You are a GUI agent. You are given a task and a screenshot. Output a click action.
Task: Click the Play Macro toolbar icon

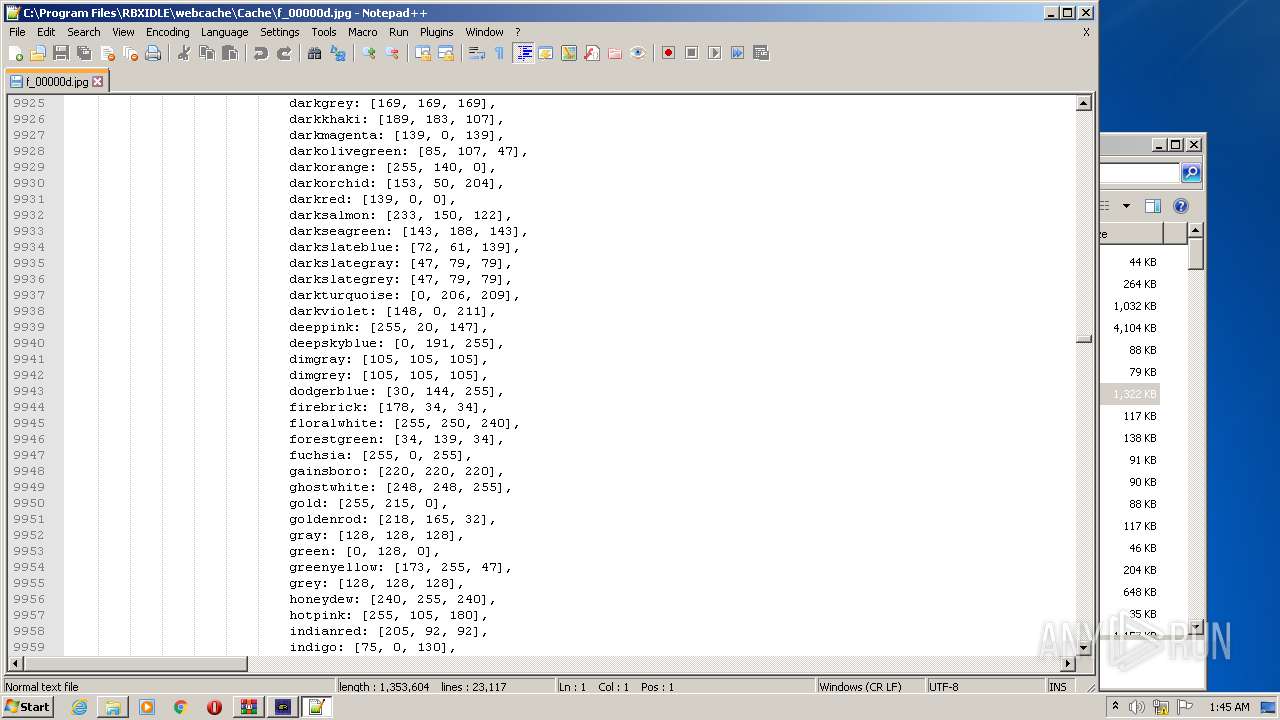pyautogui.click(x=714, y=53)
